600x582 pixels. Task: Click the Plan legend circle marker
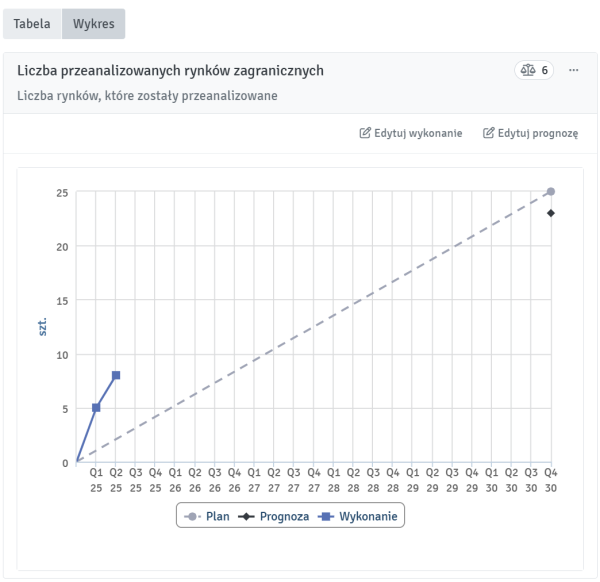[192, 517]
